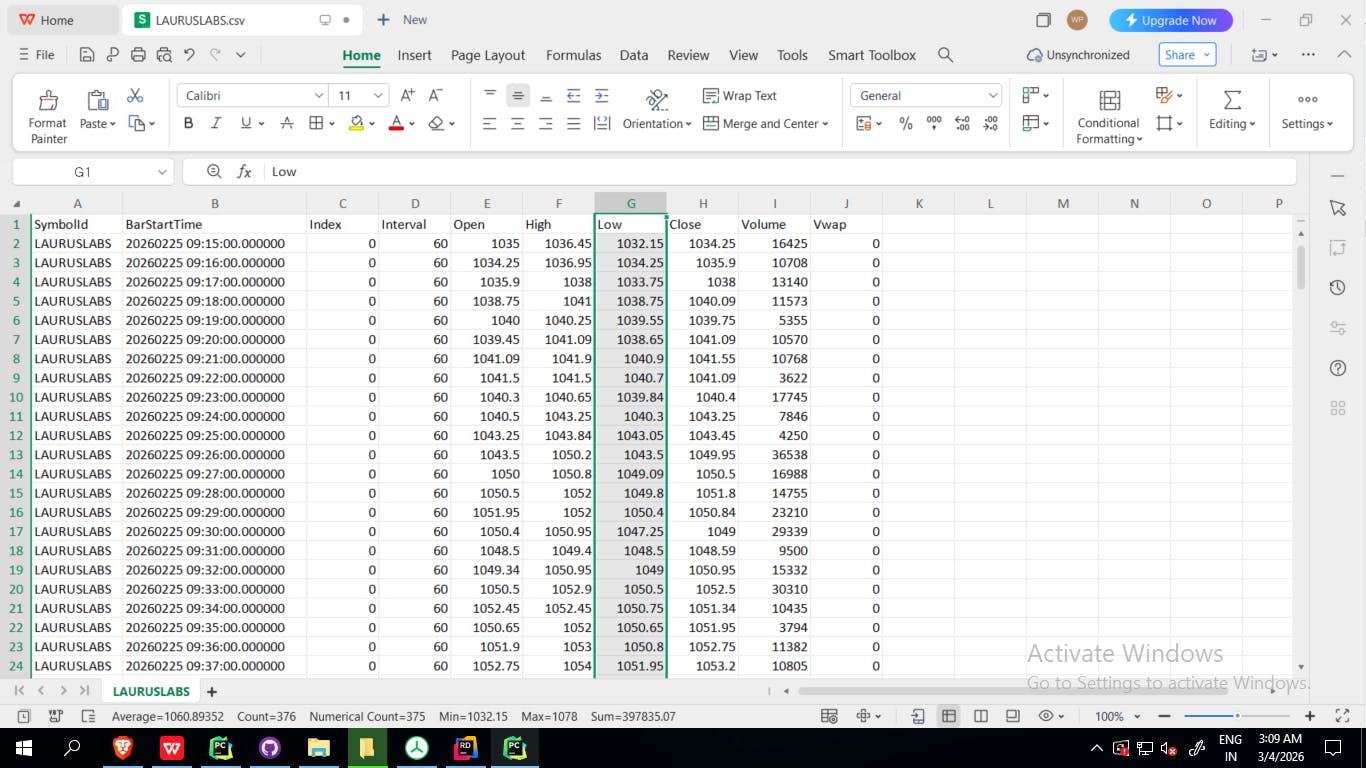This screenshot has height=768, width=1366.
Task: Toggle Wrap Text option
Action: [740, 96]
